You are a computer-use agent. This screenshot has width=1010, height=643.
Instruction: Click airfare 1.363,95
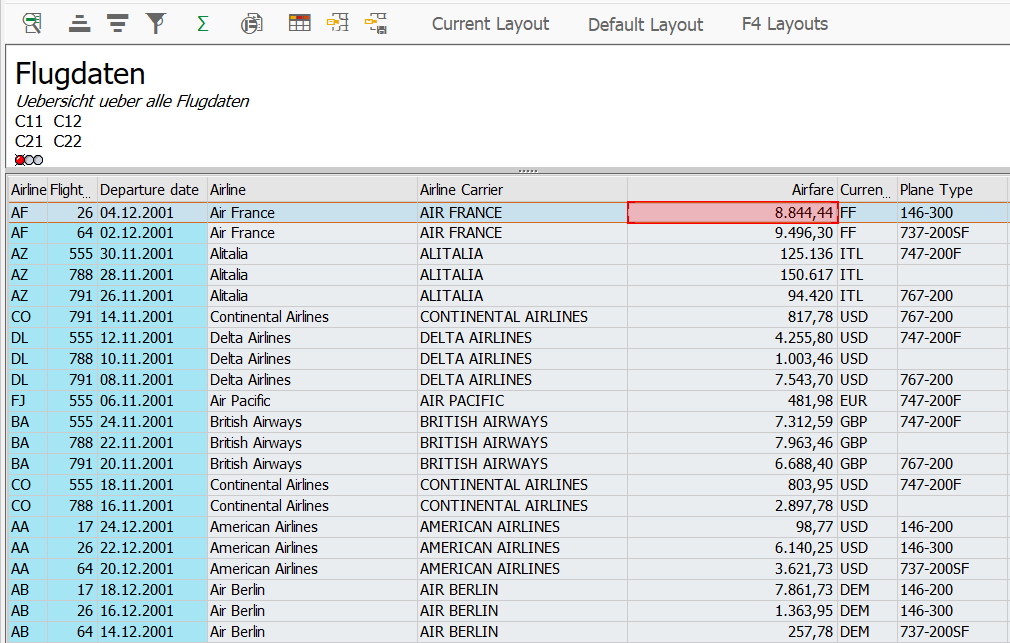732,611
